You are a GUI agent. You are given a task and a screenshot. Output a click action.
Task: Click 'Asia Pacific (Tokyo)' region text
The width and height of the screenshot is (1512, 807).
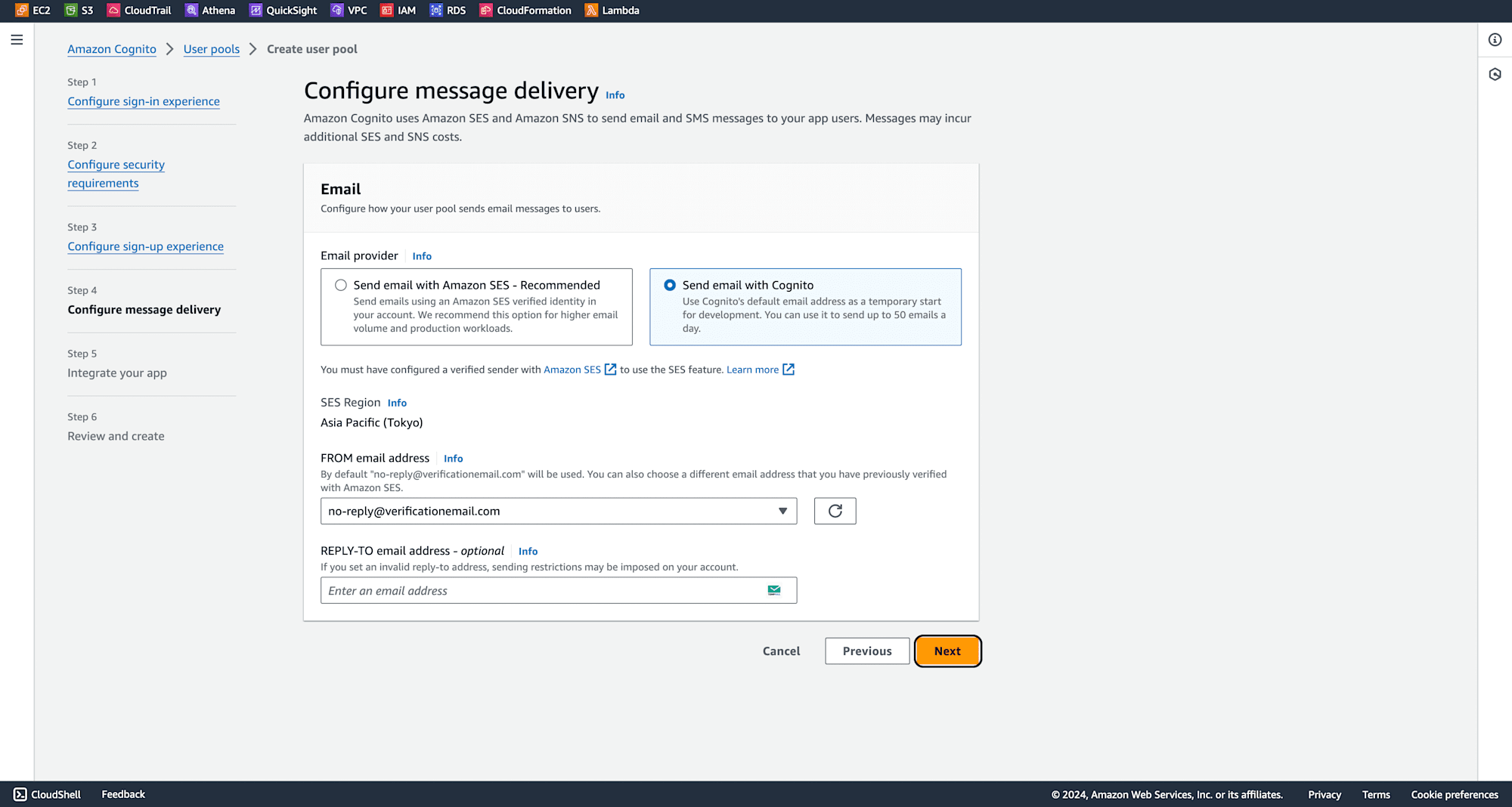coord(371,422)
